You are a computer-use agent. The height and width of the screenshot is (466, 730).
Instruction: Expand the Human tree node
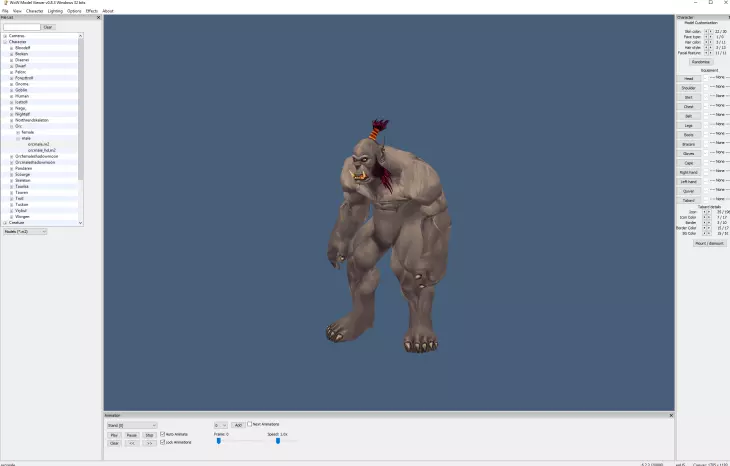click(x=12, y=96)
